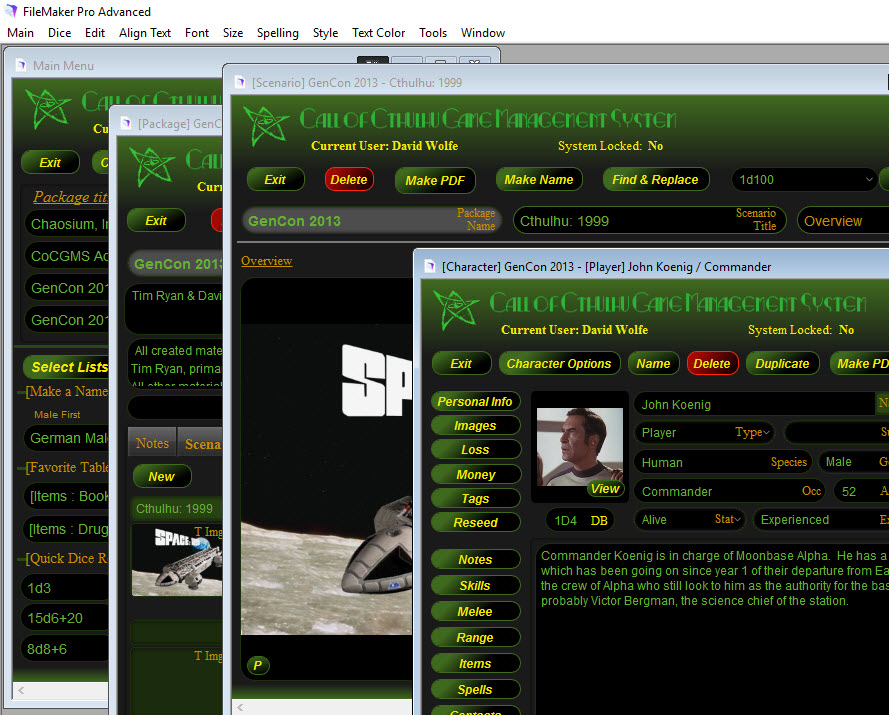
Task: Select the Items section
Action: pos(475,663)
